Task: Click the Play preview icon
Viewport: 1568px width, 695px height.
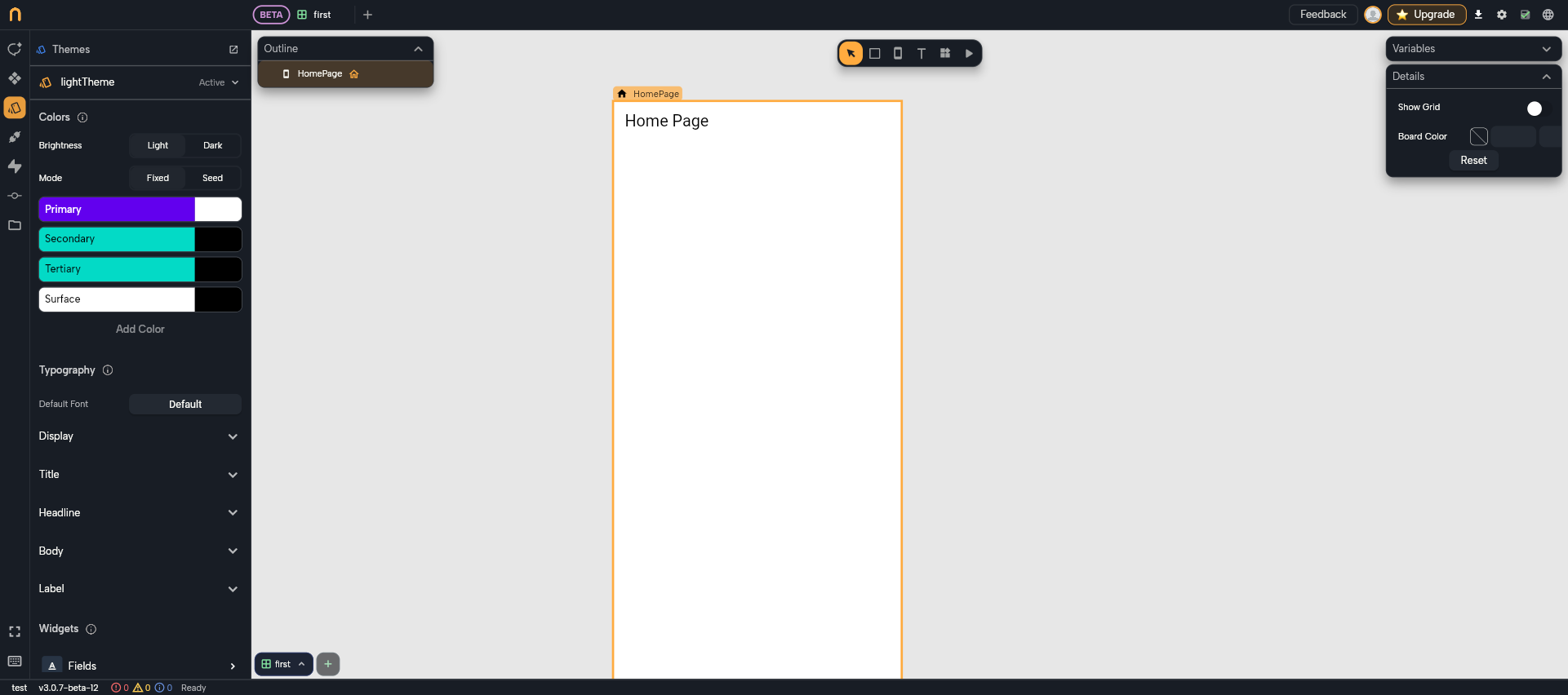Action: [969, 54]
